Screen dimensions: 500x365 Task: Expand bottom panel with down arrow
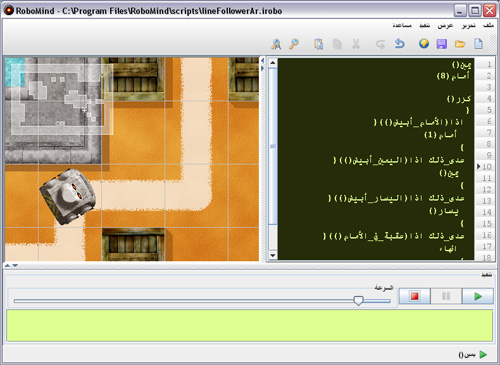15,266
